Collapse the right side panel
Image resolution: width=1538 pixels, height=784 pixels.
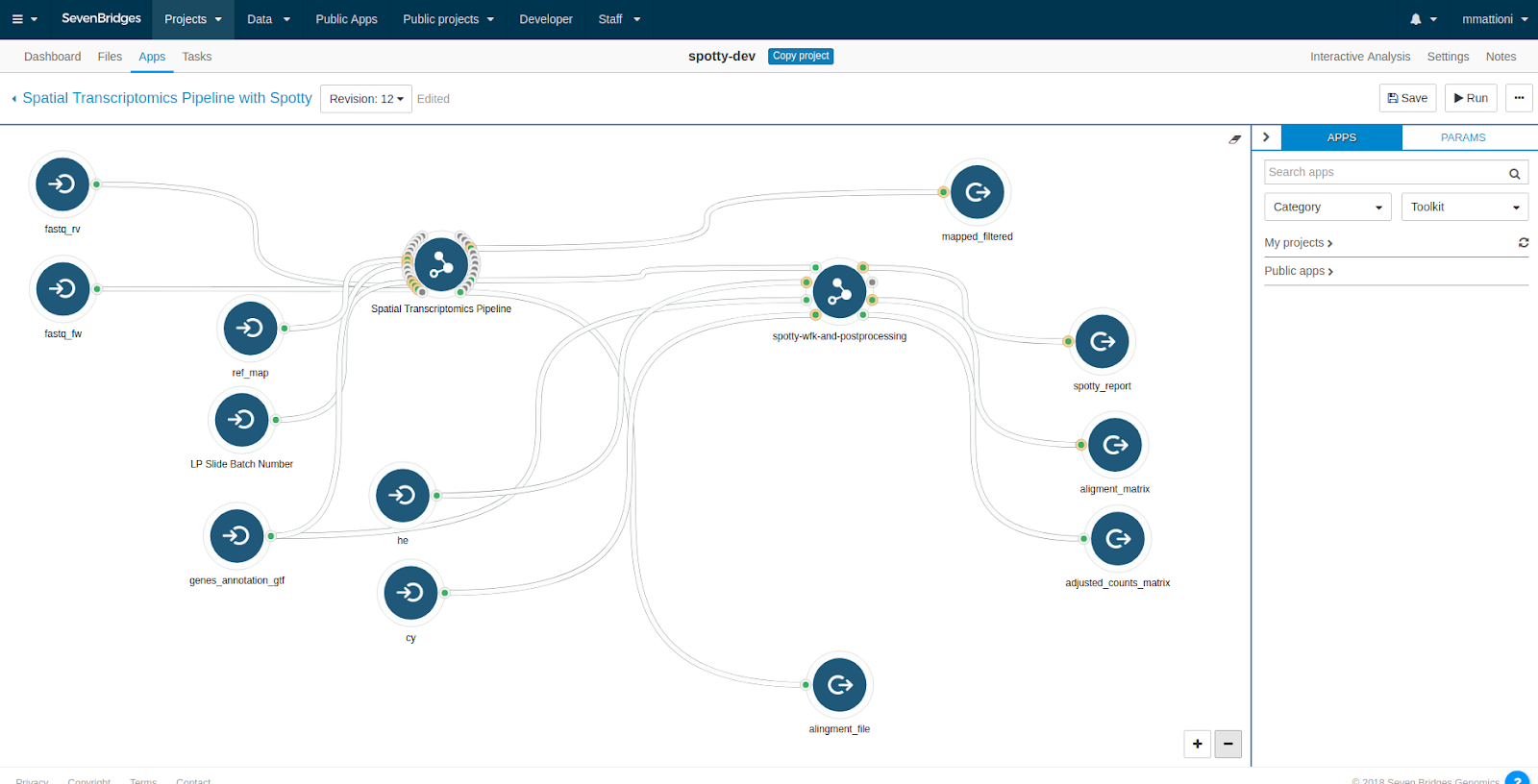pyautogui.click(x=1266, y=137)
